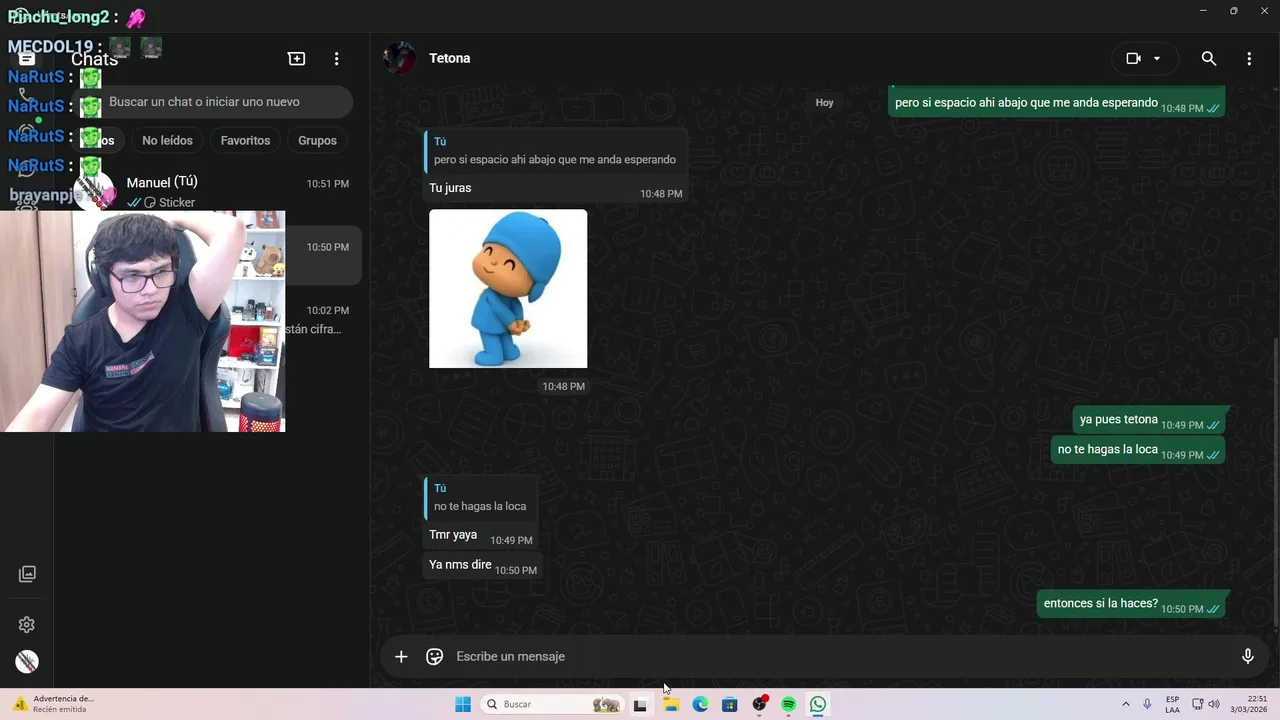Viewport: 1280px width, 720px height.
Task: Open the Tetona chat options menu
Action: coord(1249,58)
